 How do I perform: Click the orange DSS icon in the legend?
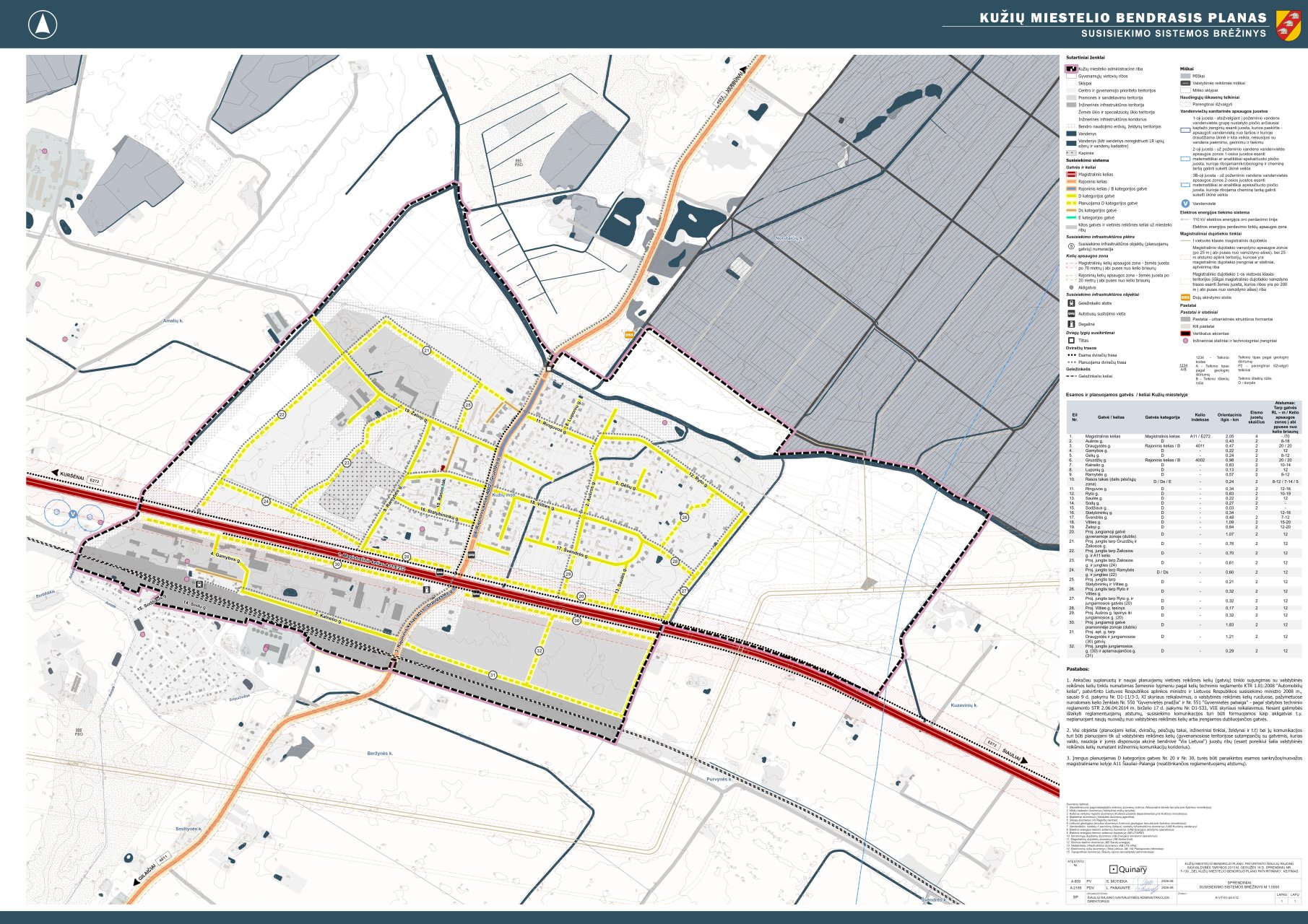coord(1185,297)
